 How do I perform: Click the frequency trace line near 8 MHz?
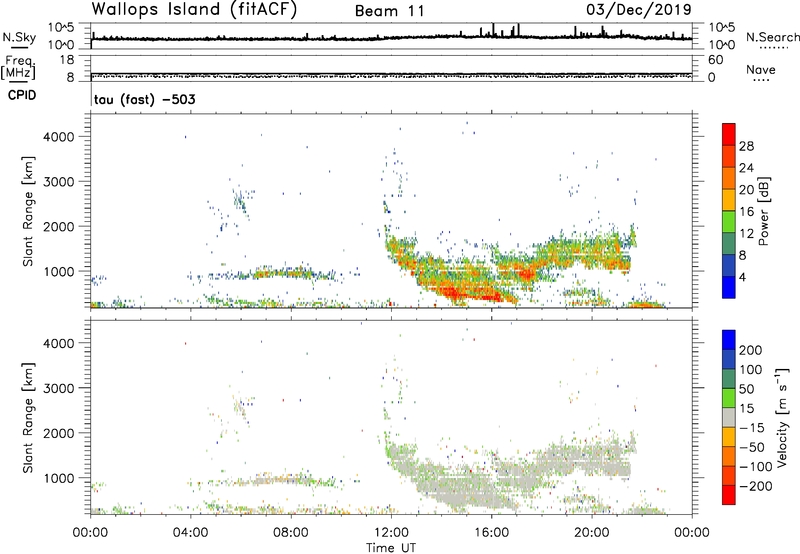pyautogui.click(x=391, y=74)
